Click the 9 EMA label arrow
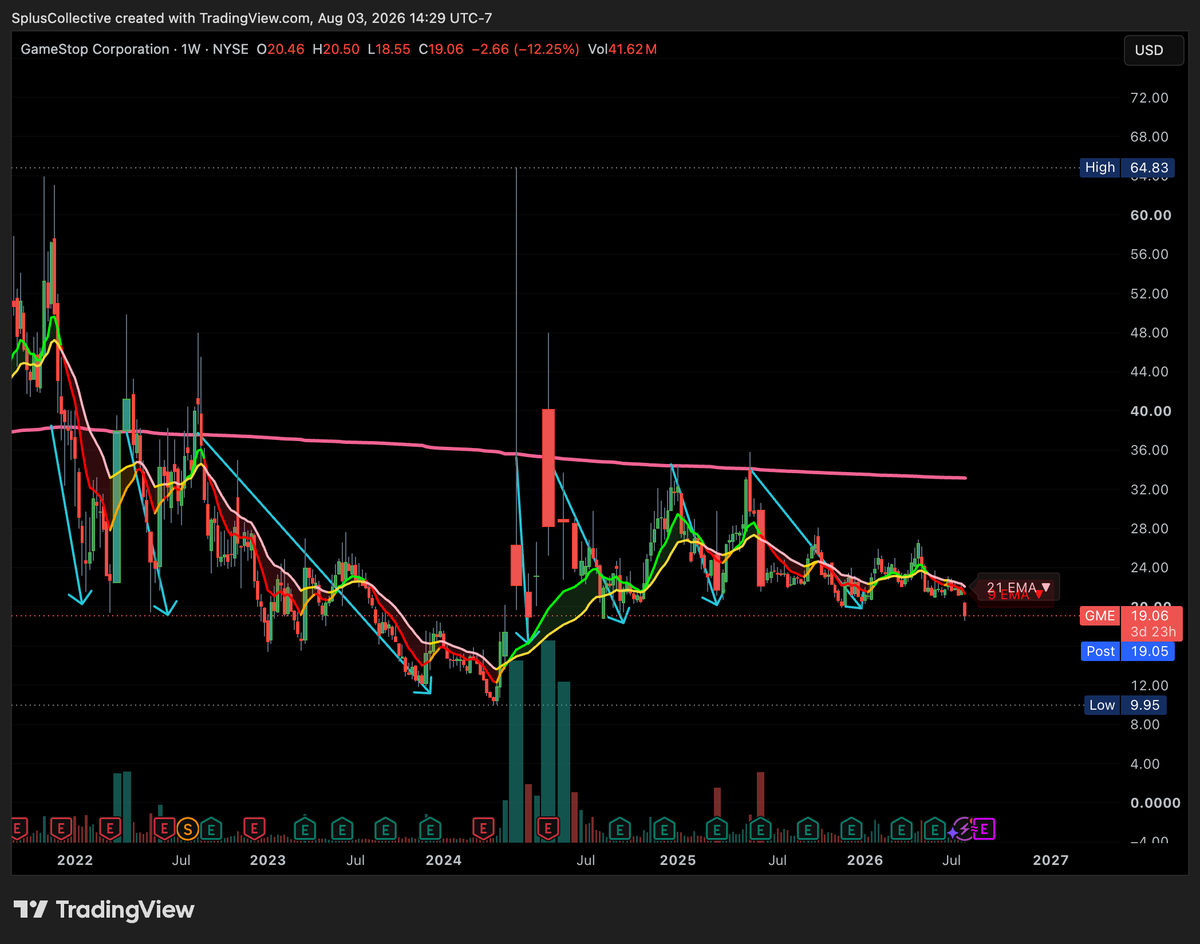 (1040, 596)
